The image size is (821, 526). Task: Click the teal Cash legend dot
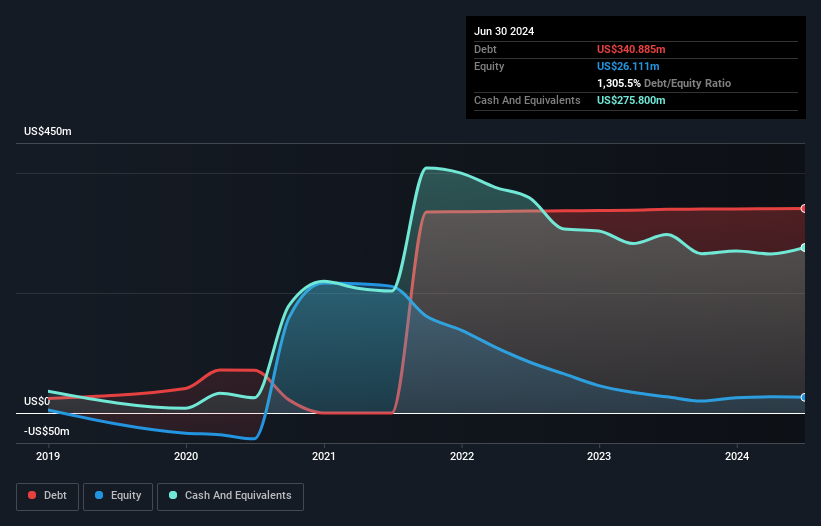173,495
